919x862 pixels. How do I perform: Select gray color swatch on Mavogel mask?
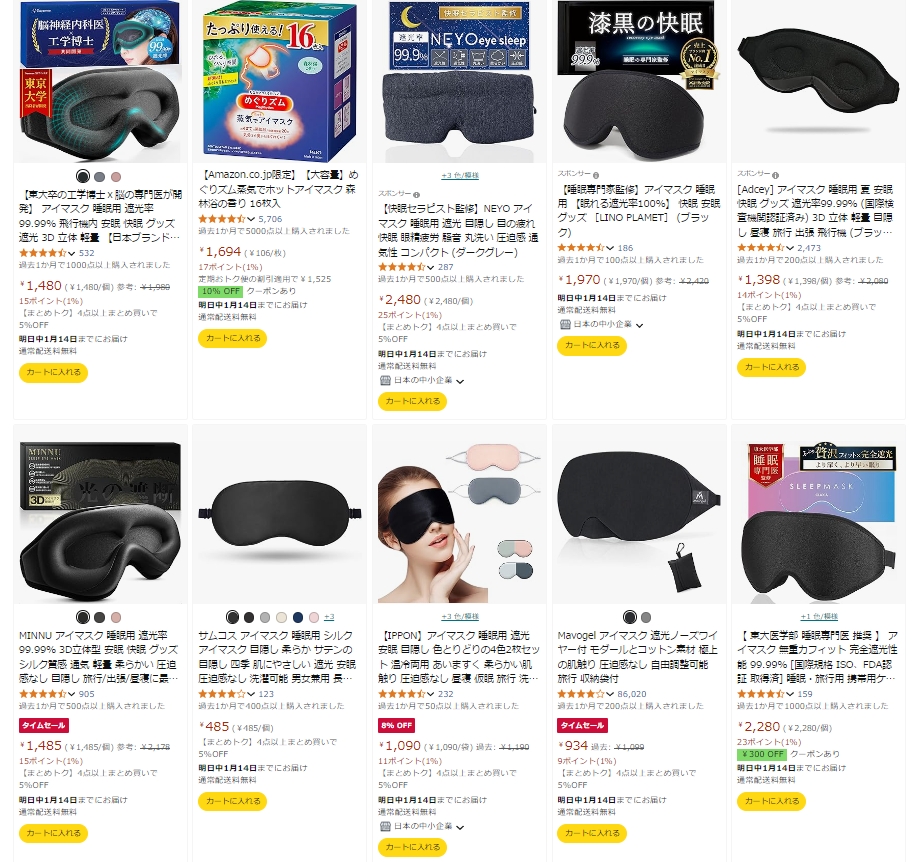click(x=646, y=617)
